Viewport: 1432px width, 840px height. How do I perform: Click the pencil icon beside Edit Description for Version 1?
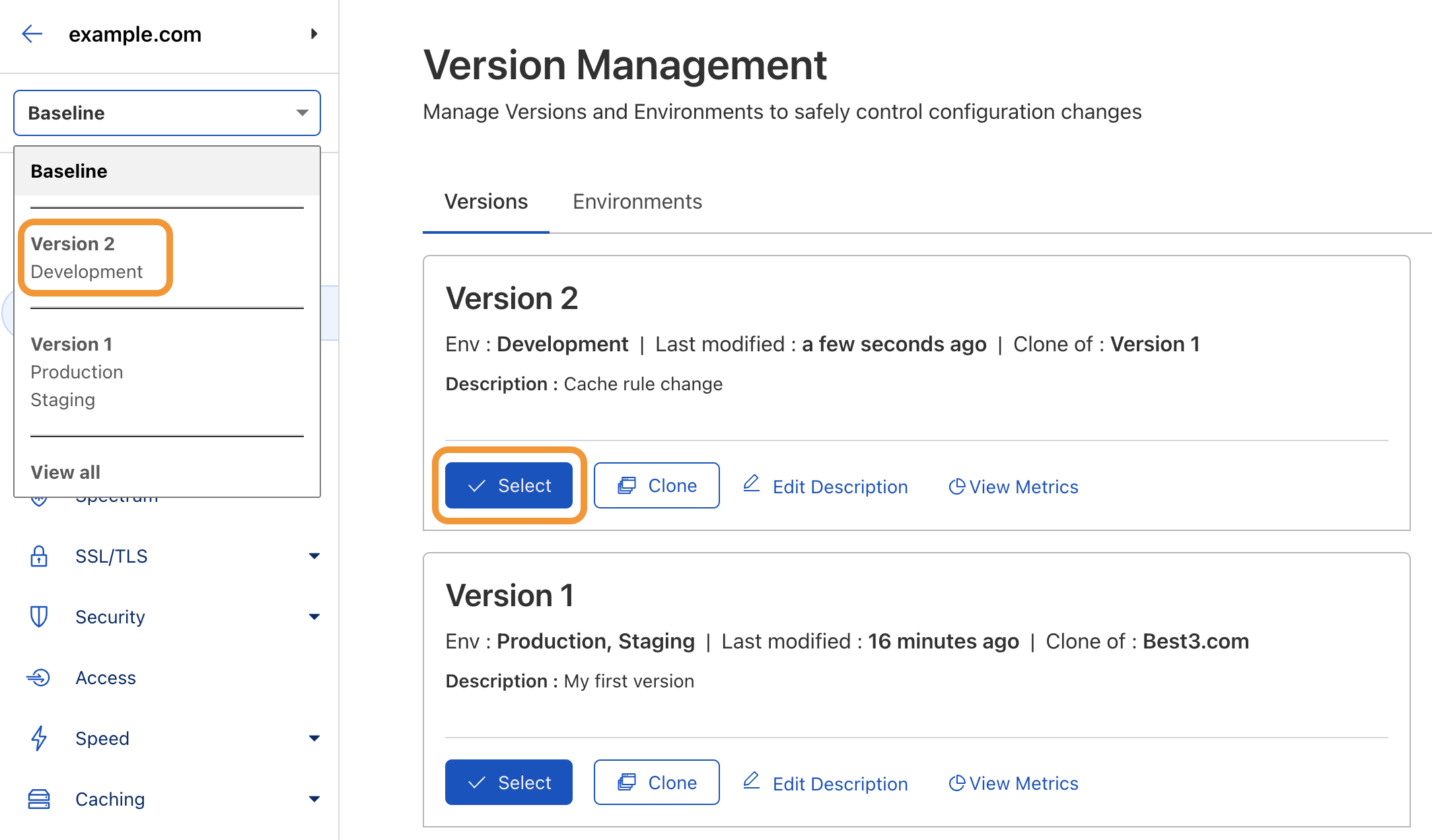752,781
